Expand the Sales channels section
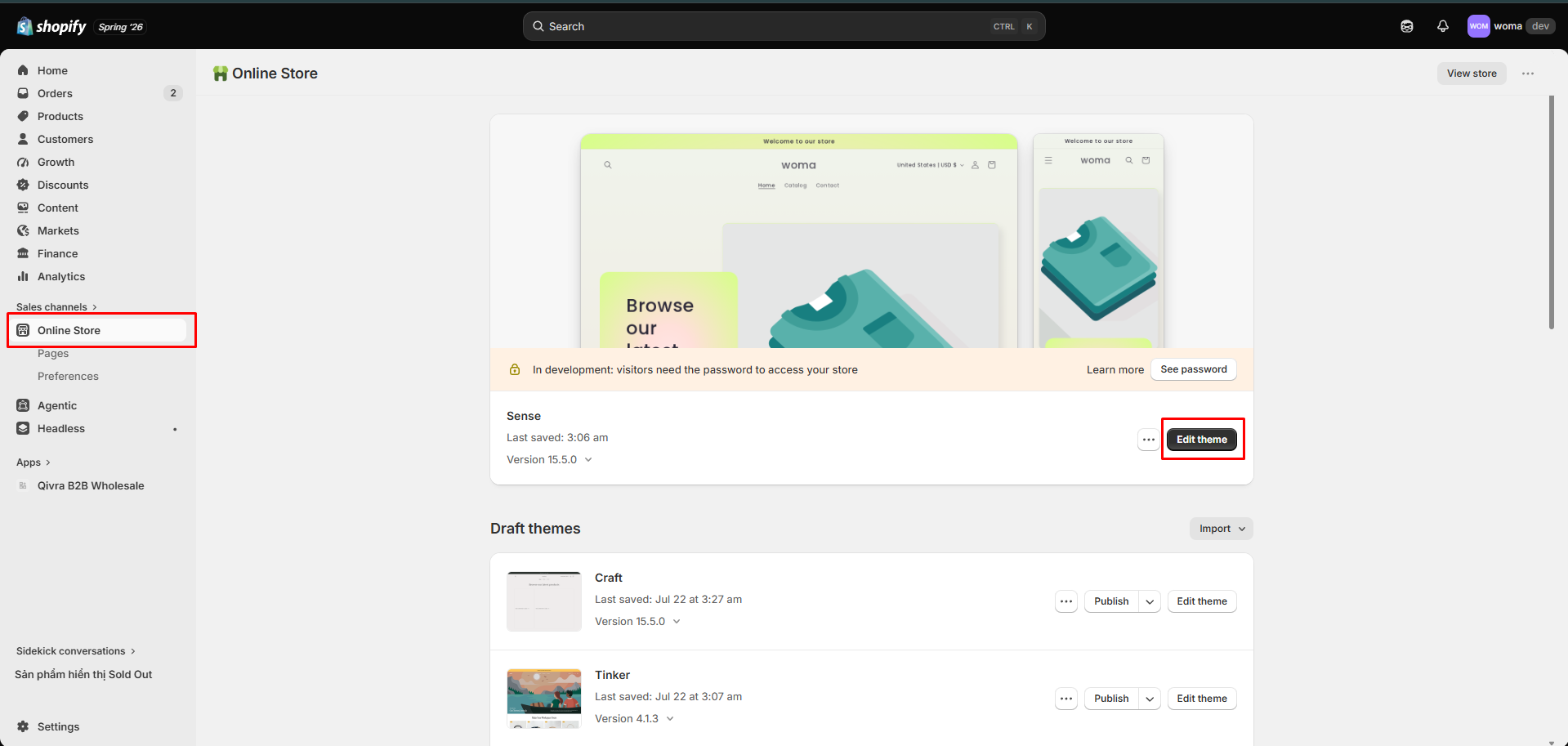 point(56,307)
